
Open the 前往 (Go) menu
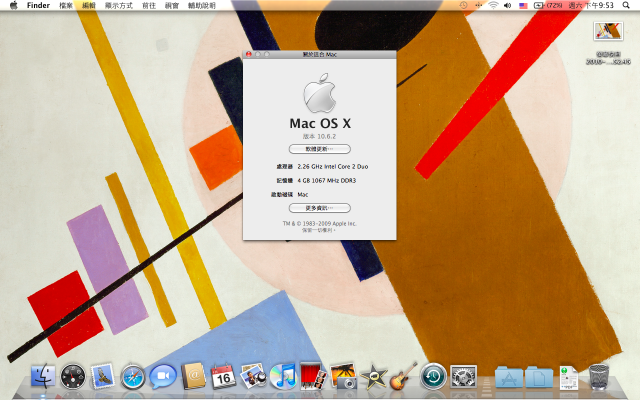pyautogui.click(x=149, y=5)
